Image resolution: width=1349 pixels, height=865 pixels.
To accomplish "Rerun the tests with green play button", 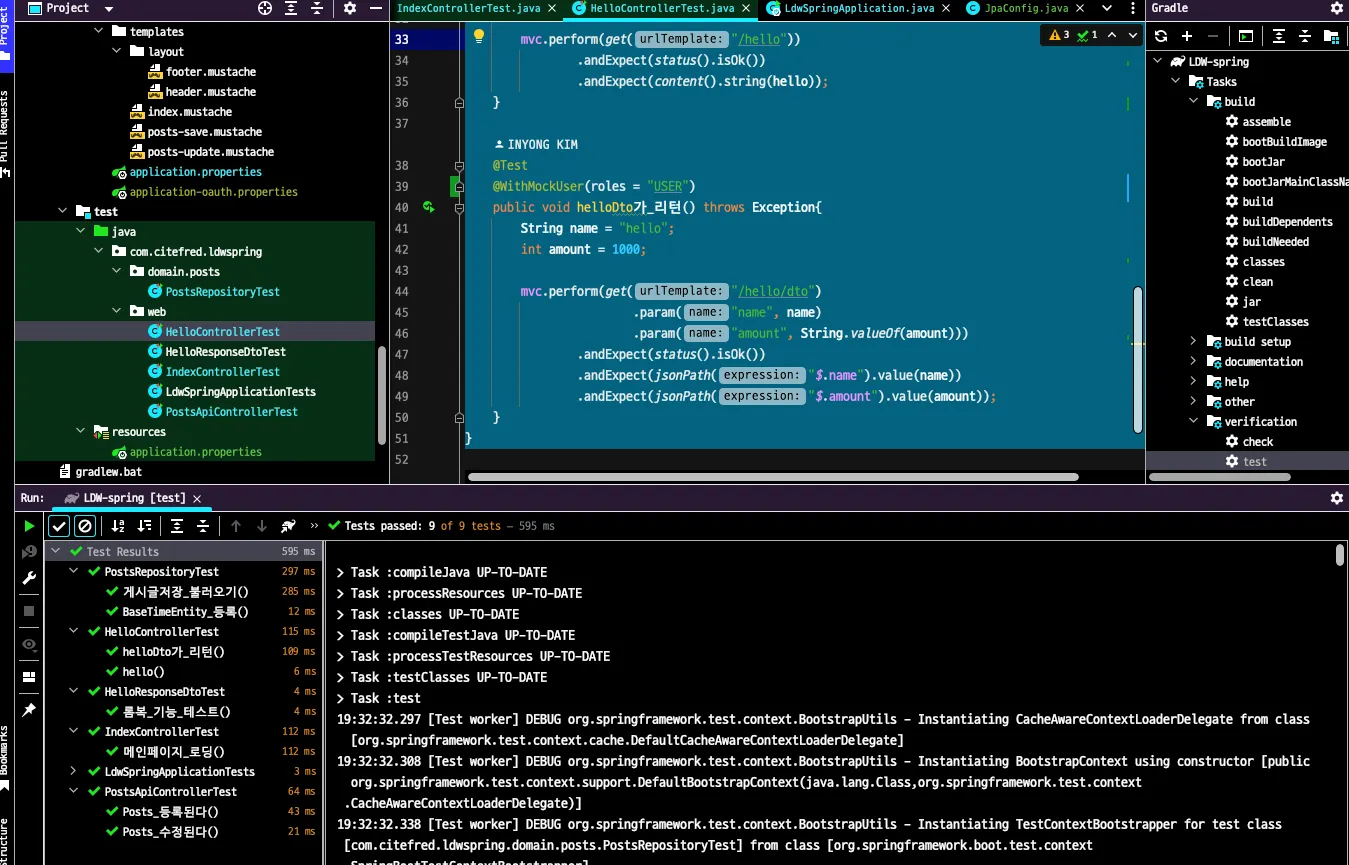I will coord(29,526).
